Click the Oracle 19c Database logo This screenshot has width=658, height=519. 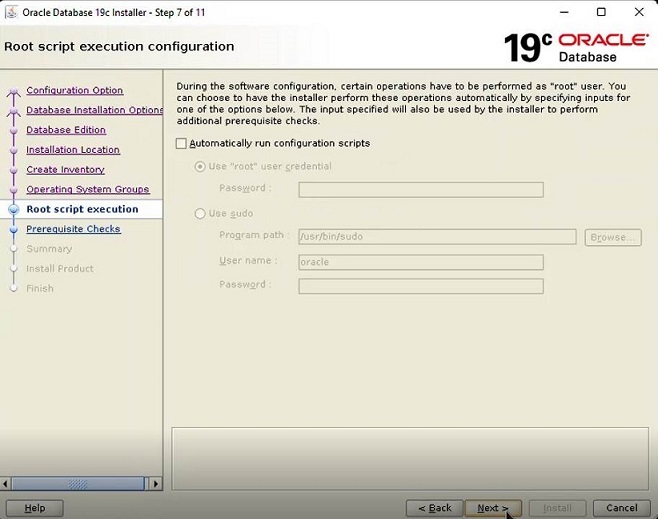(576, 48)
